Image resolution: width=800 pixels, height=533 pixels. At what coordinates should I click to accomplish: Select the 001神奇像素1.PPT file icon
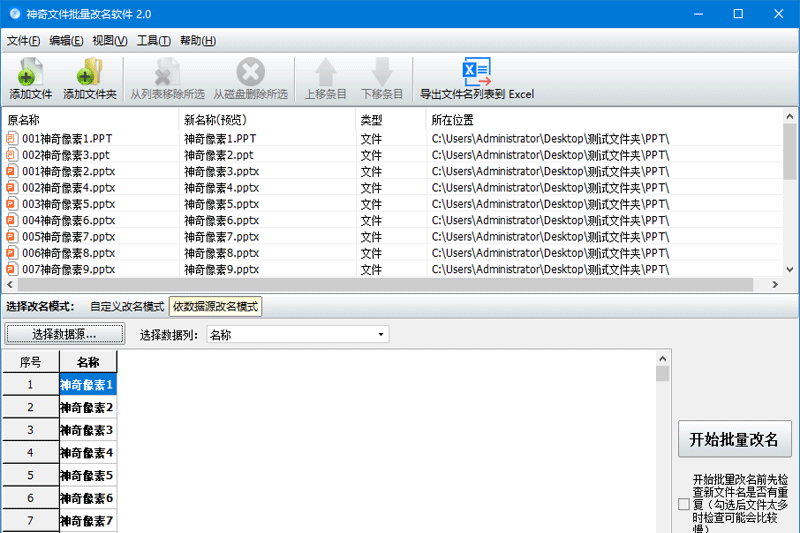tap(12, 139)
